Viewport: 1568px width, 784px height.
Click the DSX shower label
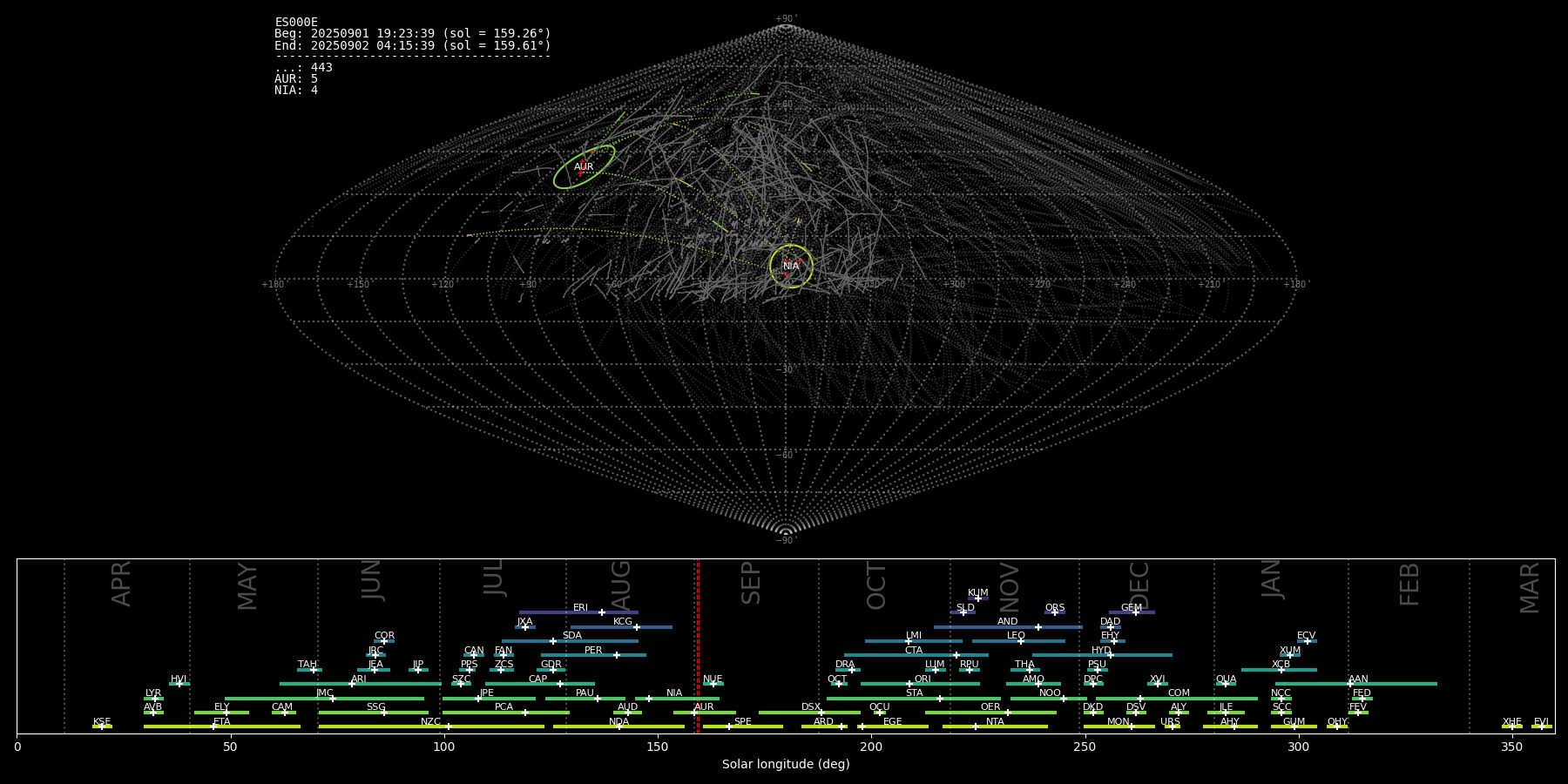tap(811, 707)
